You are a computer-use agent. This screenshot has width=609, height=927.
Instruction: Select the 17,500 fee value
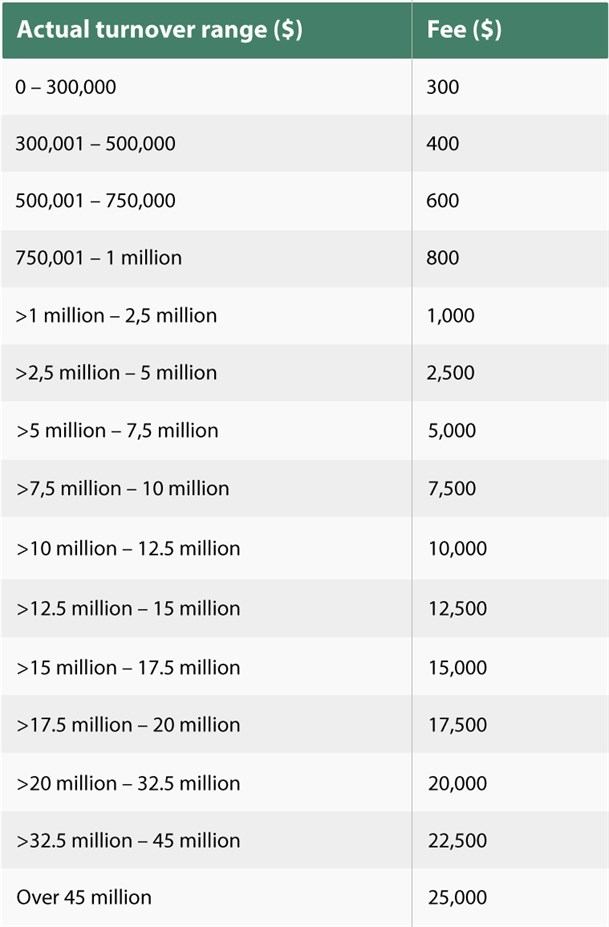pyautogui.click(x=456, y=725)
